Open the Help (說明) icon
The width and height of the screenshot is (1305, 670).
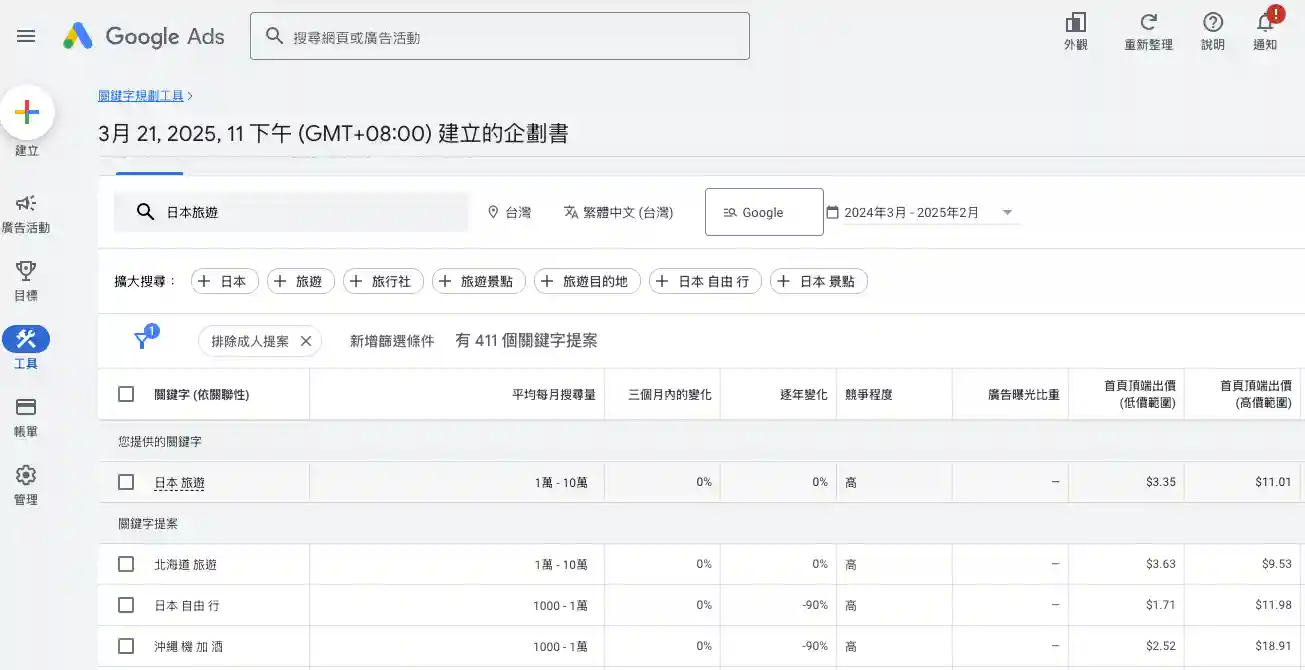point(1213,24)
